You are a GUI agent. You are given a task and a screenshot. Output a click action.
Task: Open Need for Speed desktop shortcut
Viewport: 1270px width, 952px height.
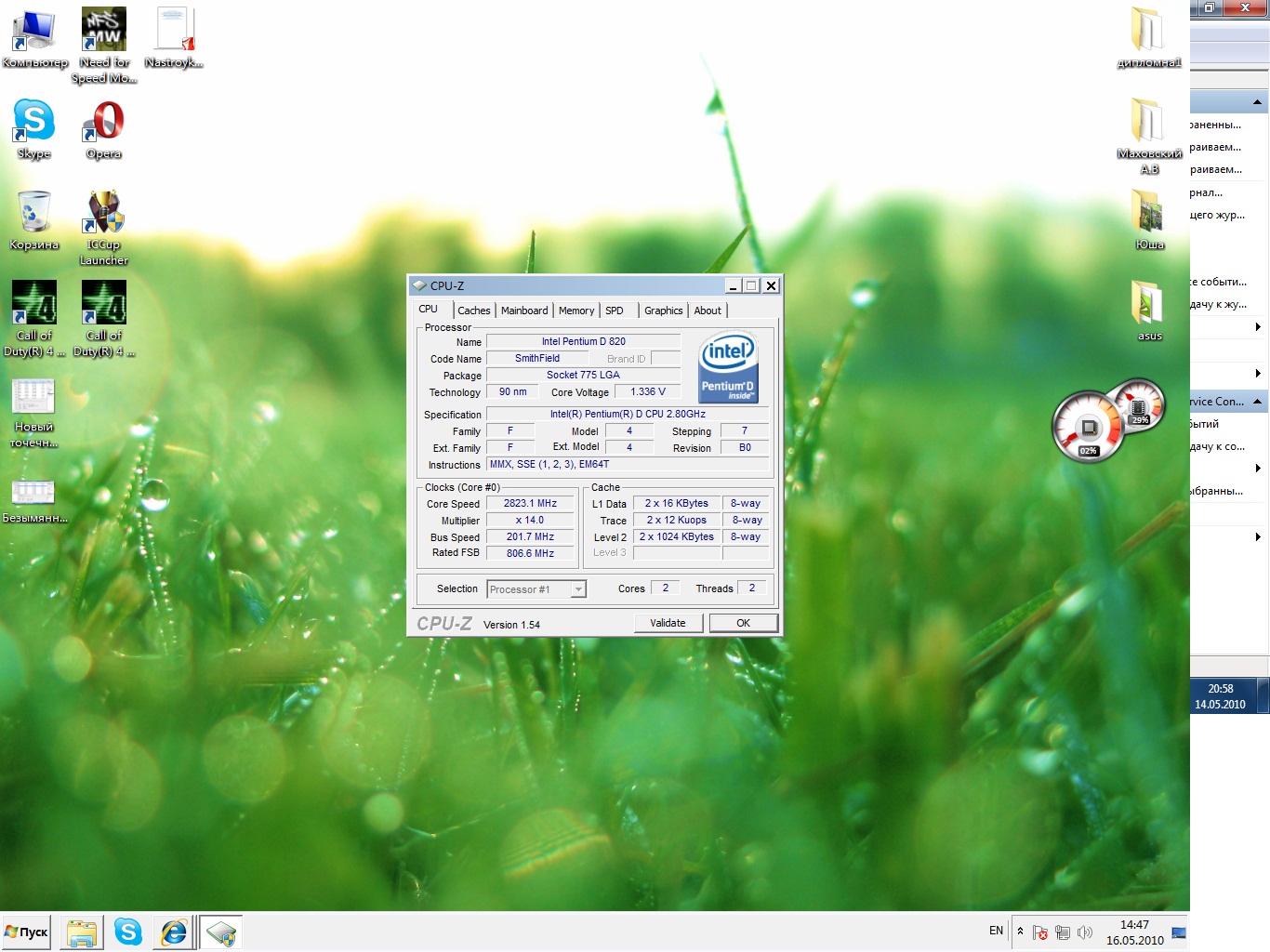click(104, 45)
